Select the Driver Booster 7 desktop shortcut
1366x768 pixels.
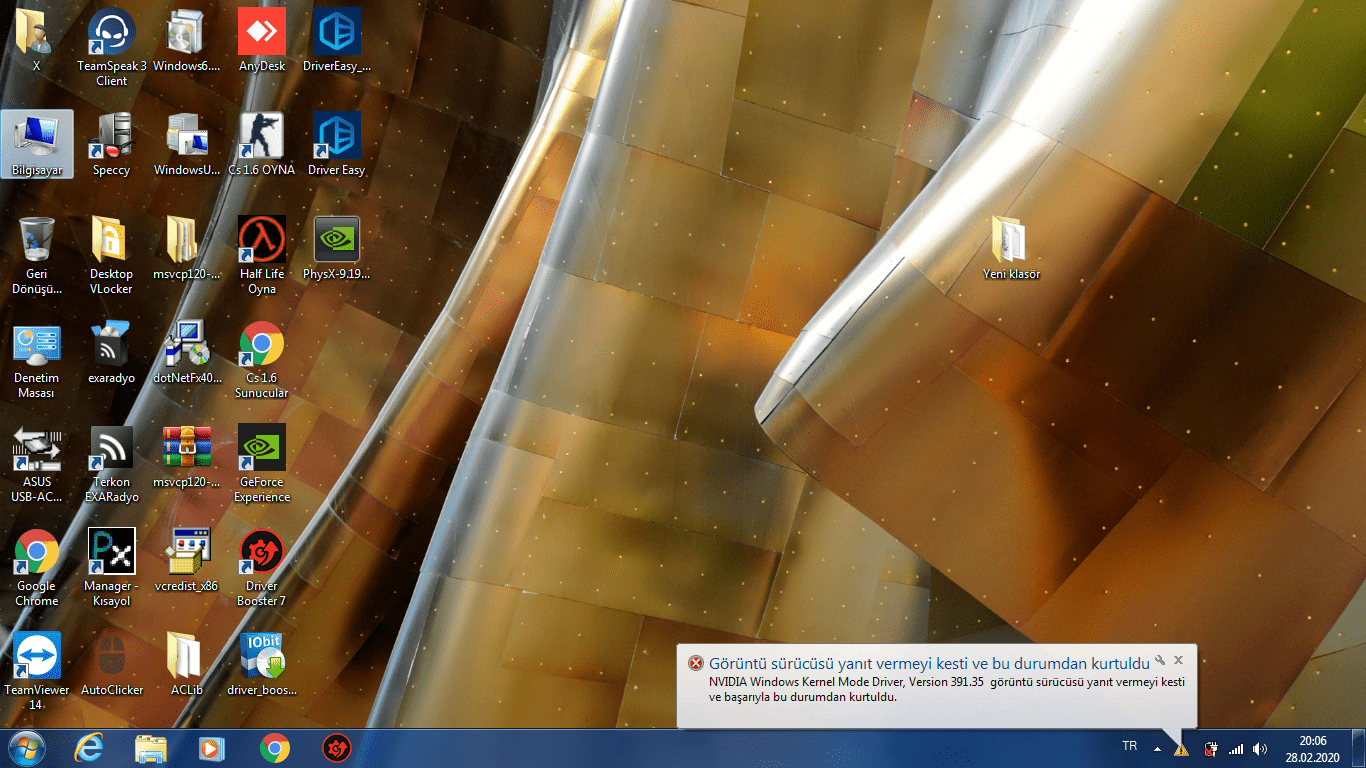pyautogui.click(x=262, y=567)
